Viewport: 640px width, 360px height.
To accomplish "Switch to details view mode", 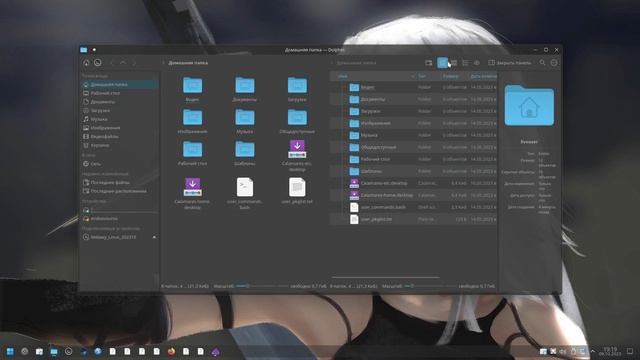I will pyautogui.click(x=465, y=63).
